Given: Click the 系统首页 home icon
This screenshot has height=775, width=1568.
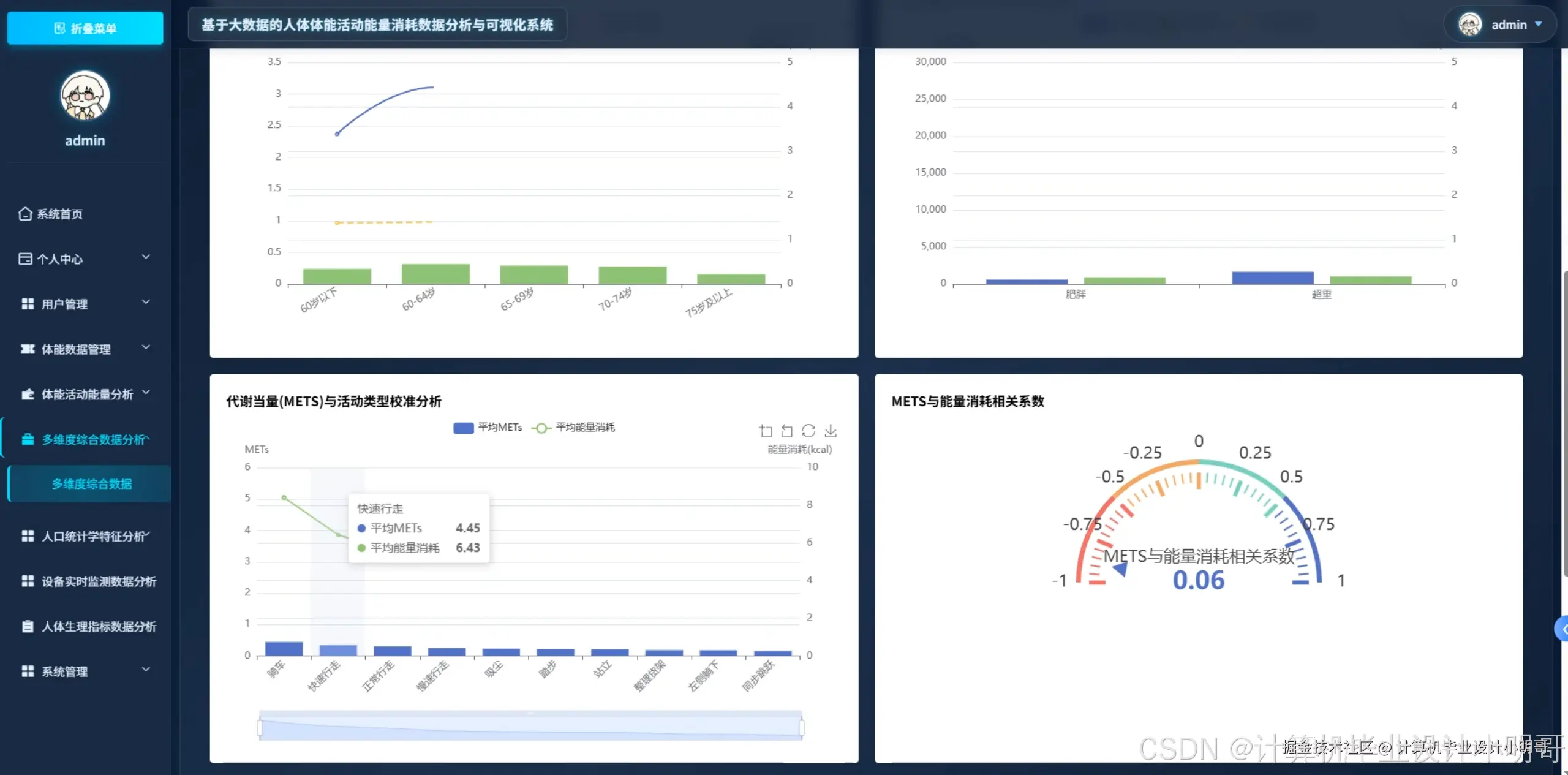Looking at the screenshot, I should tap(25, 214).
